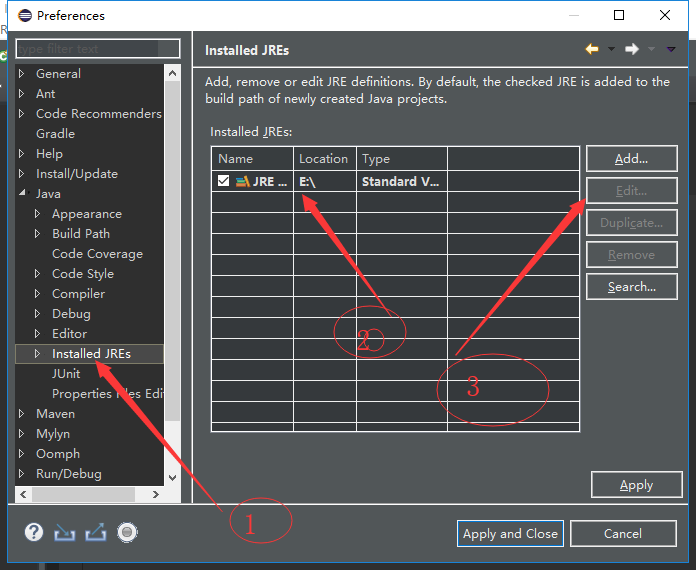Expand the Build Path subnode

[37, 234]
